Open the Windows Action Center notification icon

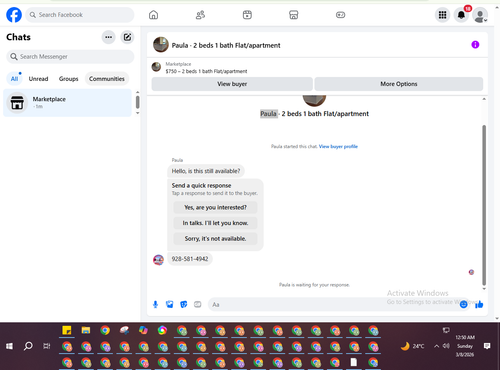[x=487, y=346]
